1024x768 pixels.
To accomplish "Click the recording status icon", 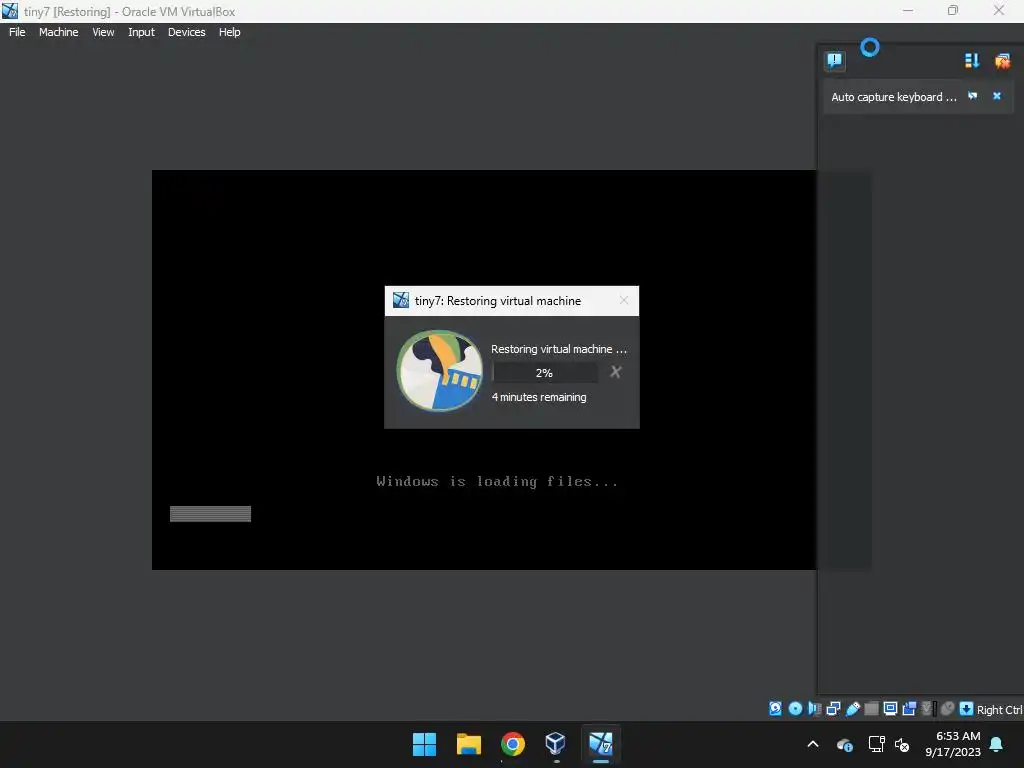I will point(909,709).
